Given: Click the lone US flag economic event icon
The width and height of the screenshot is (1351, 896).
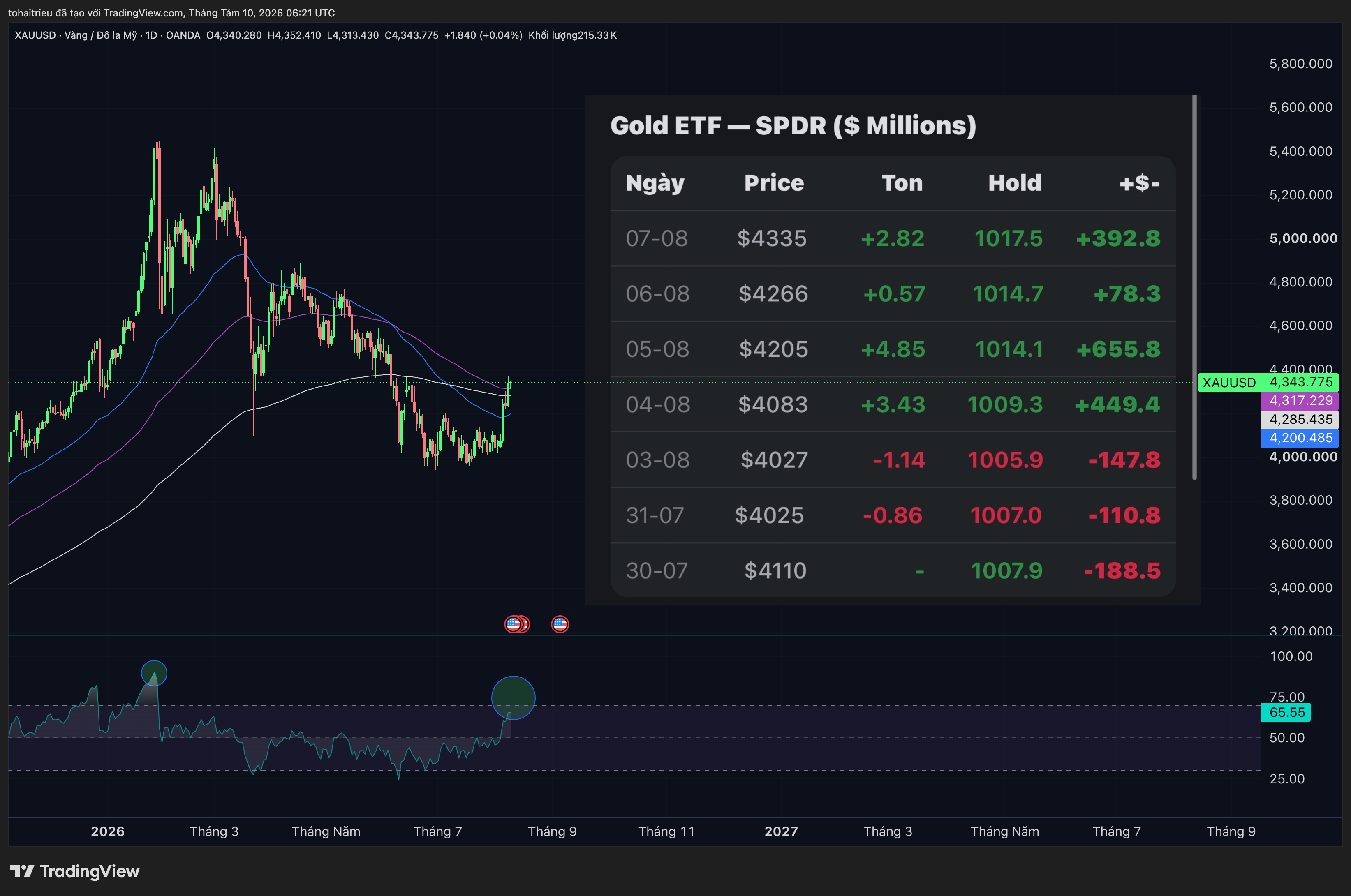Looking at the screenshot, I should (560, 624).
